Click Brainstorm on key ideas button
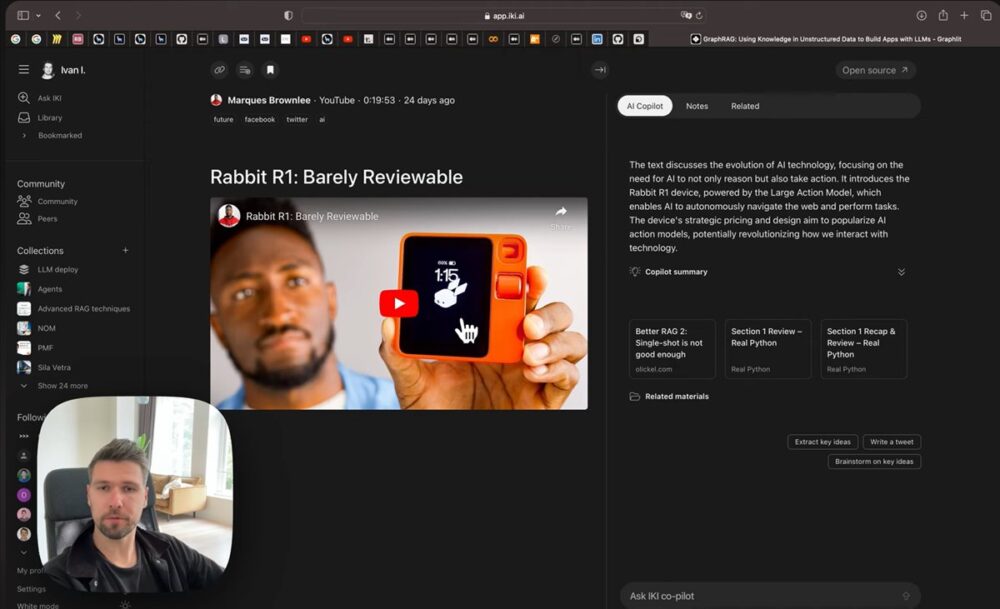 (x=874, y=461)
